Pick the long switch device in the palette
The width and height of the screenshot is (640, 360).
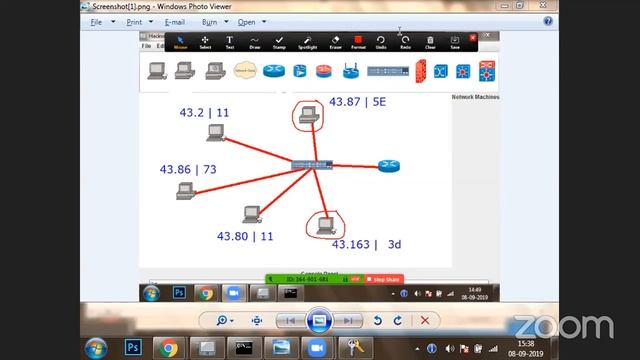coord(388,71)
